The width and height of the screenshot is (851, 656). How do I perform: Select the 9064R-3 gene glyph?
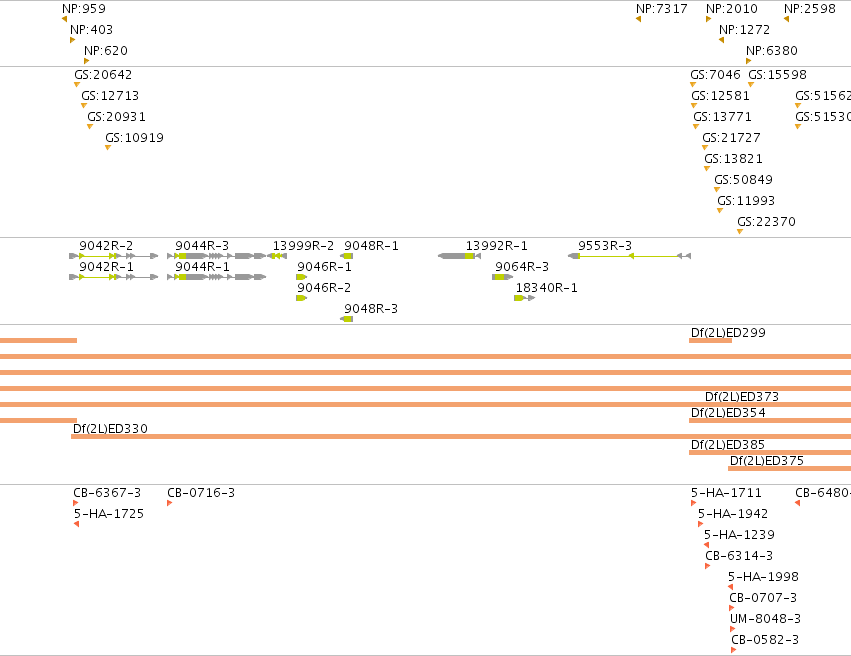point(503,277)
